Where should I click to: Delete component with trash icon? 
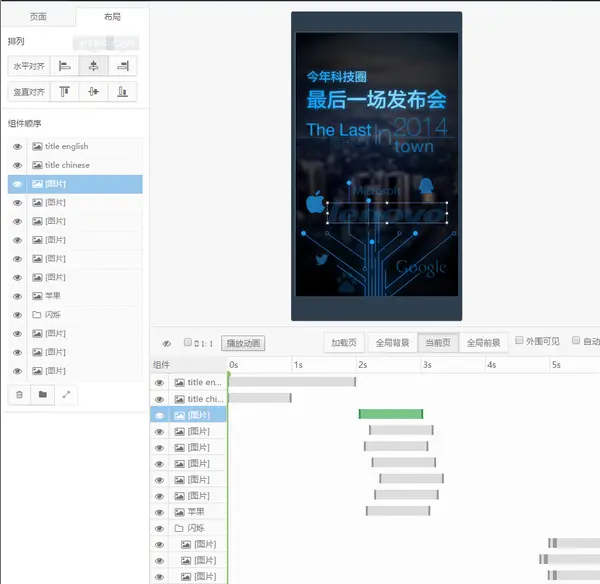(20, 395)
